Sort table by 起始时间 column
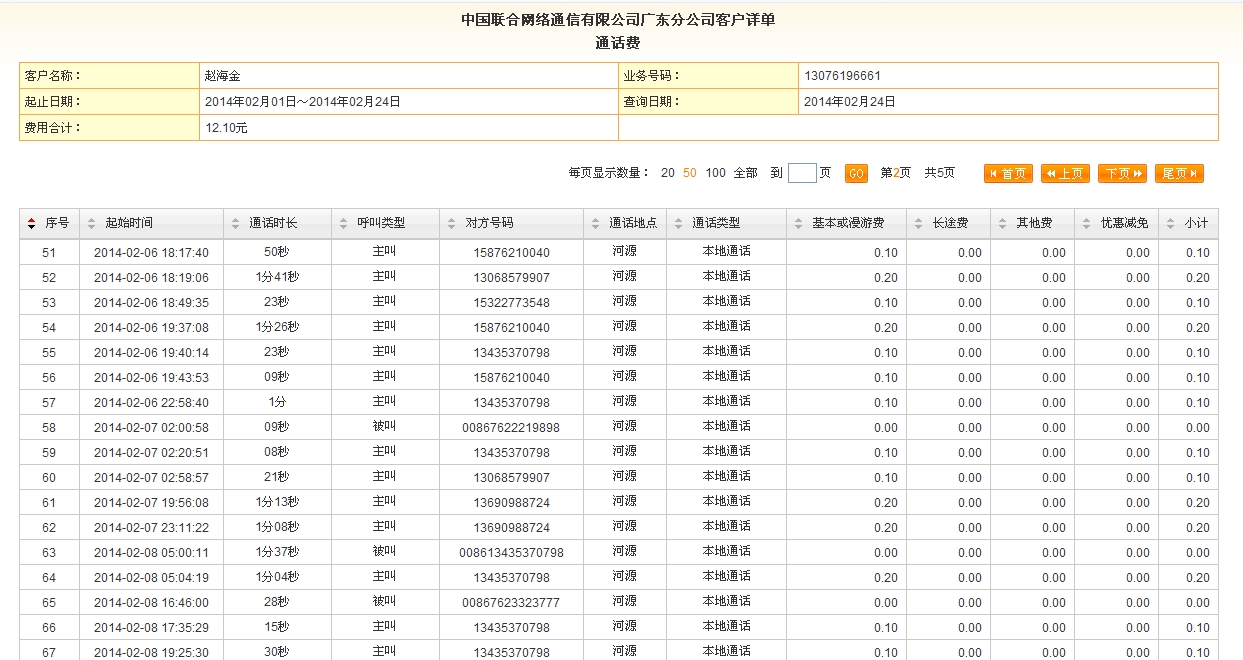The image size is (1243, 660). (128, 223)
